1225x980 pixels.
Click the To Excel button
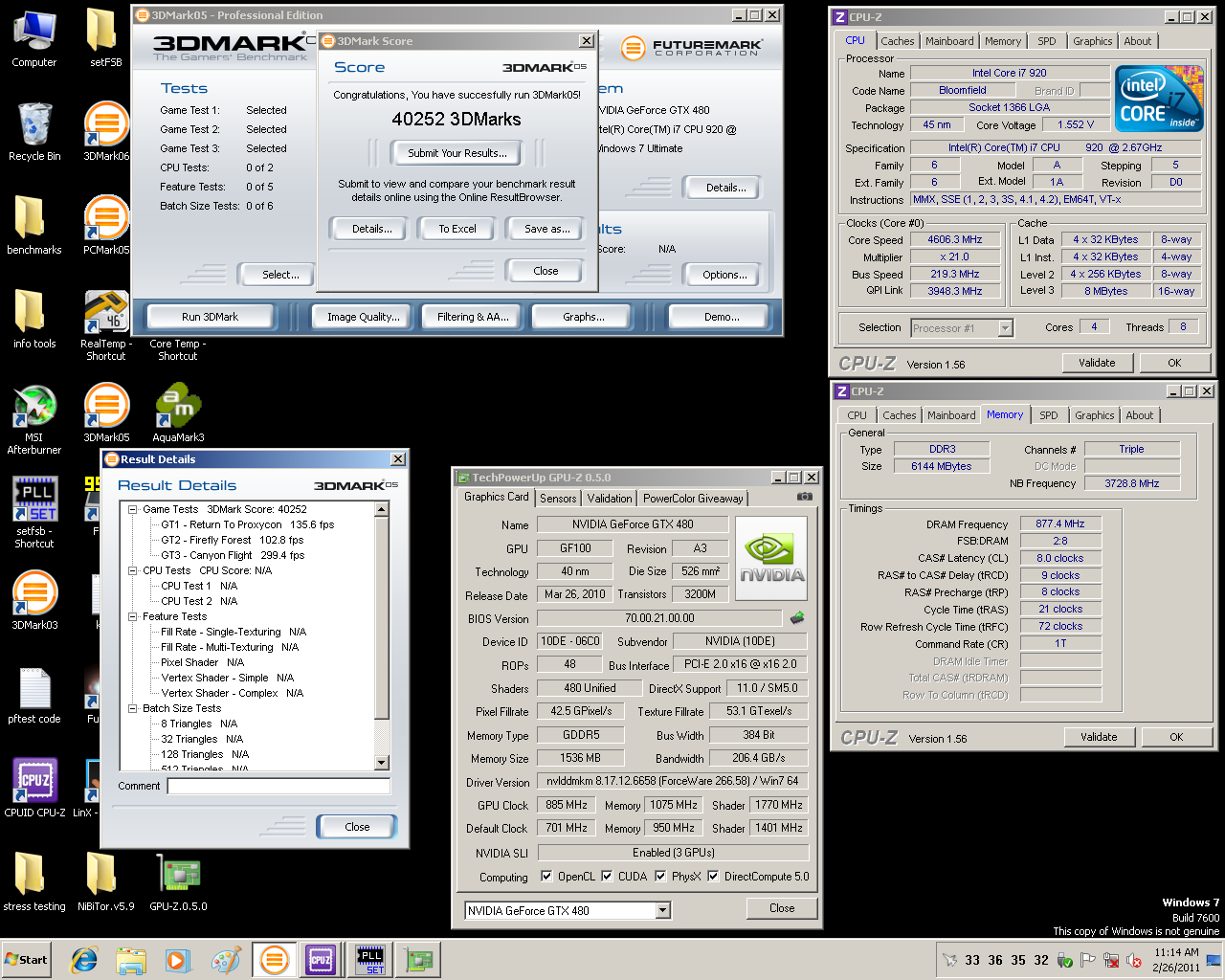[457, 229]
